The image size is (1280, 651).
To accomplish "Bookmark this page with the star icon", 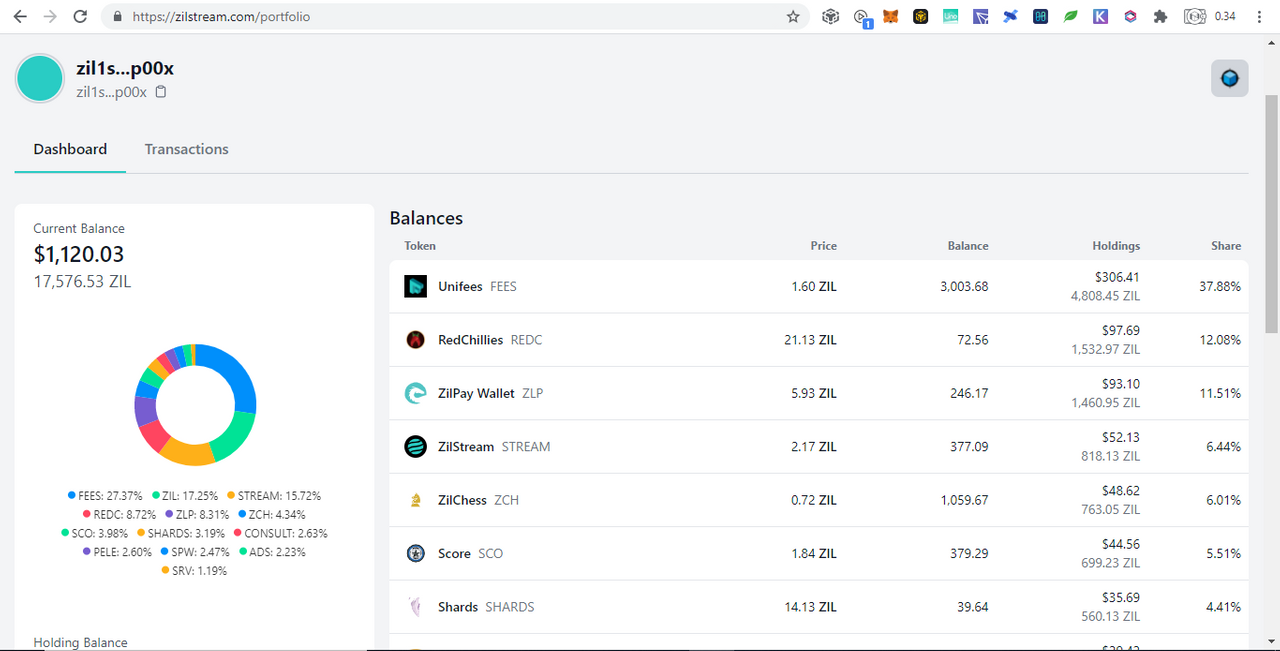I will (793, 16).
